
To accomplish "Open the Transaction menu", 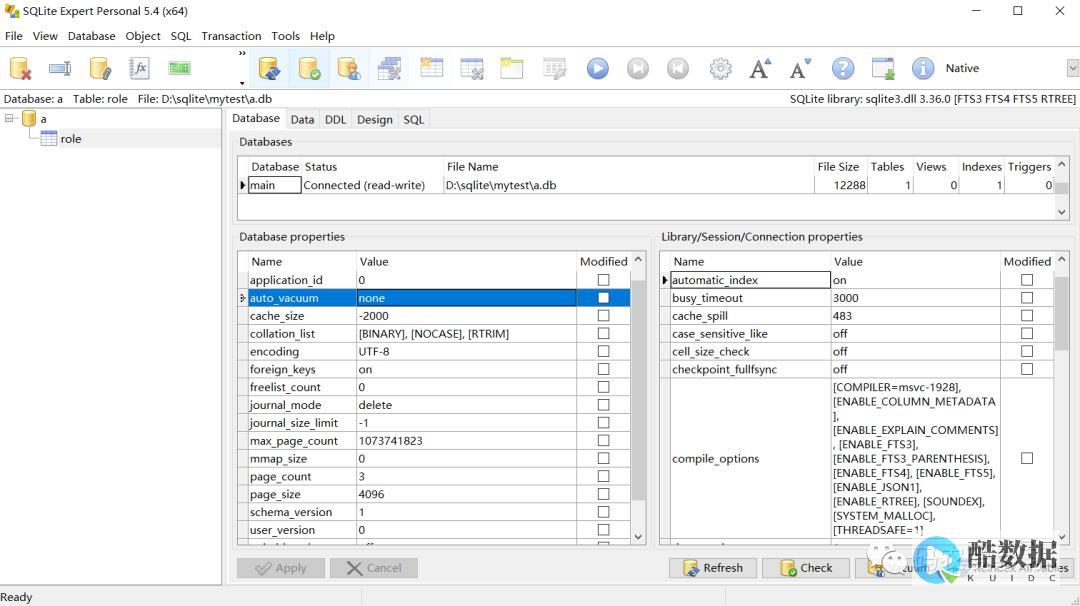I will [231, 36].
